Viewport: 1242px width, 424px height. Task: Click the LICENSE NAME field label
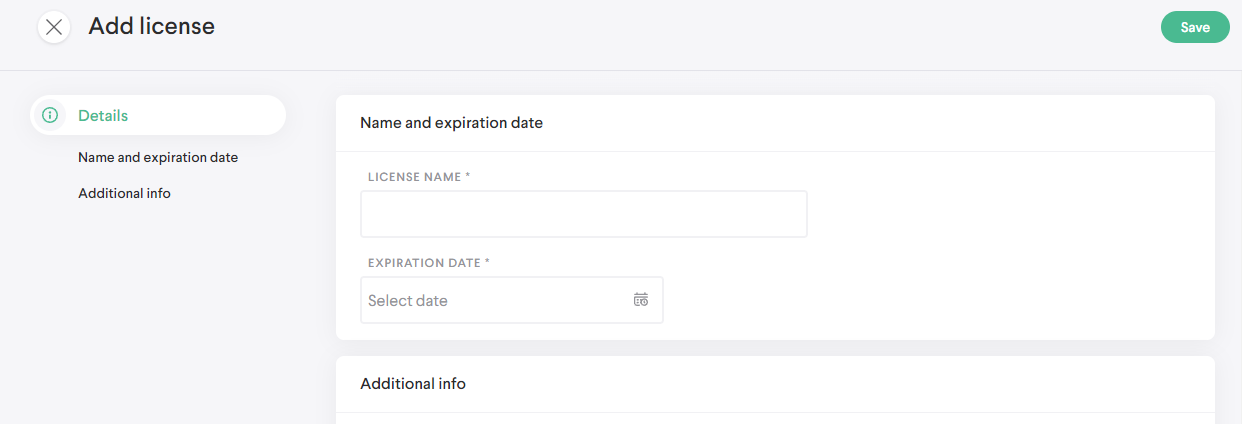pyautogui.click(x=414, y=177)
